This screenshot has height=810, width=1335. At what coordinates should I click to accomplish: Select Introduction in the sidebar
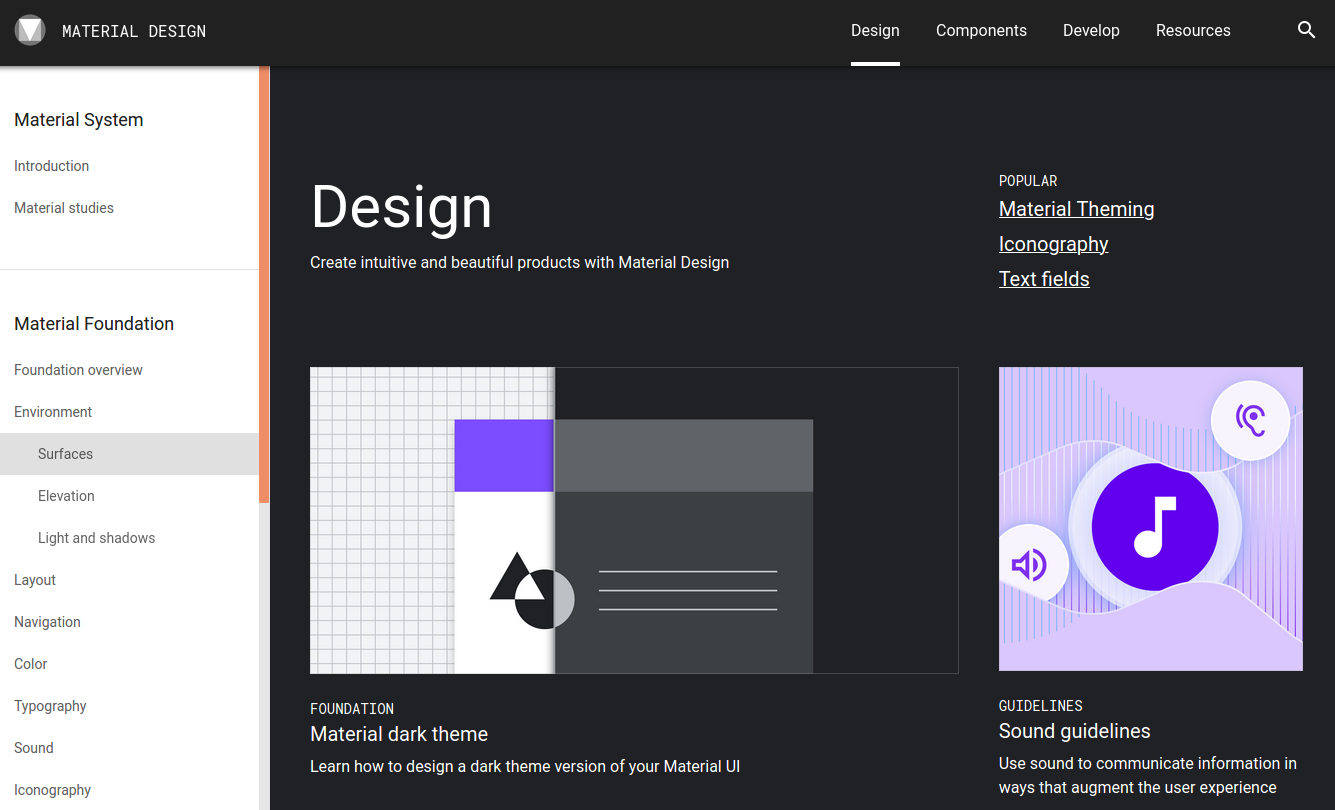(x=51, y=166)
